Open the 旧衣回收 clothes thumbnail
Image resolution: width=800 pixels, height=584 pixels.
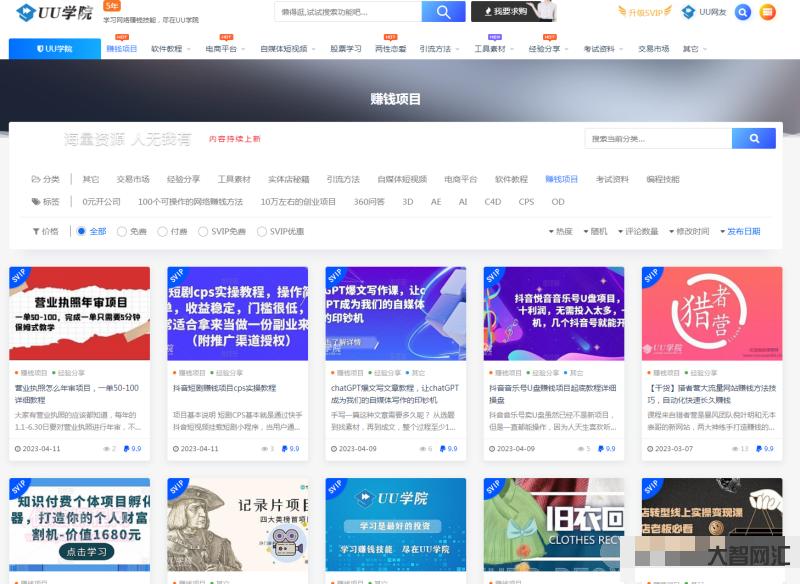[x=554, y=524]
